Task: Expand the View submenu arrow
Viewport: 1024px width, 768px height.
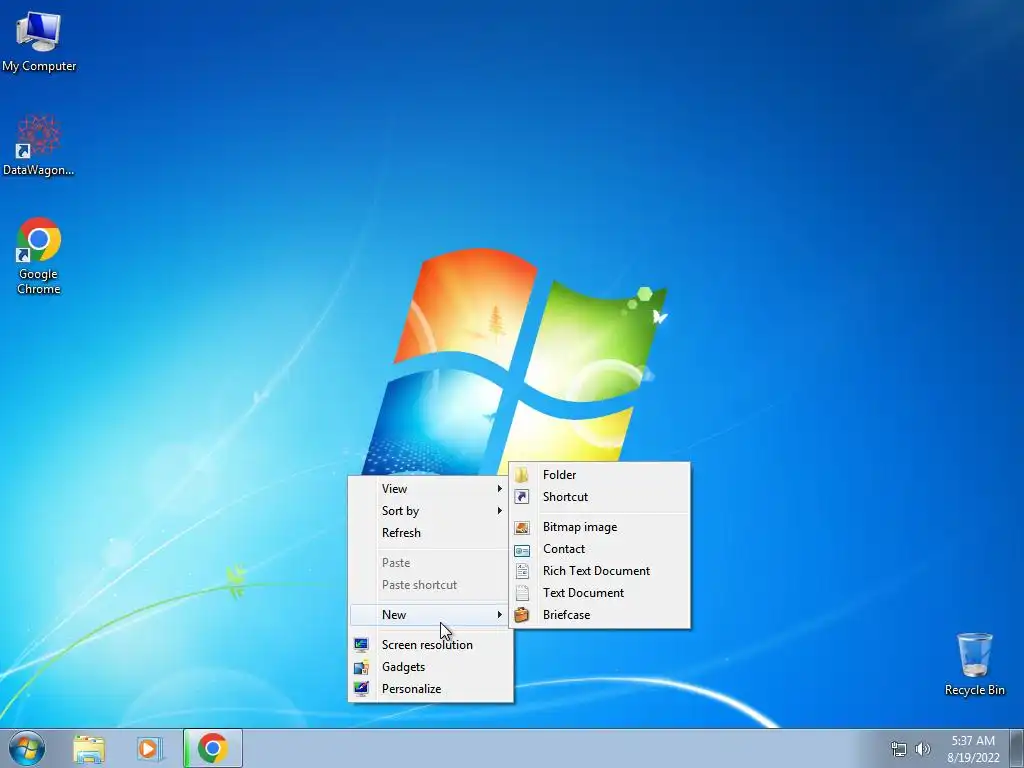Action: [x=500, y=488]
